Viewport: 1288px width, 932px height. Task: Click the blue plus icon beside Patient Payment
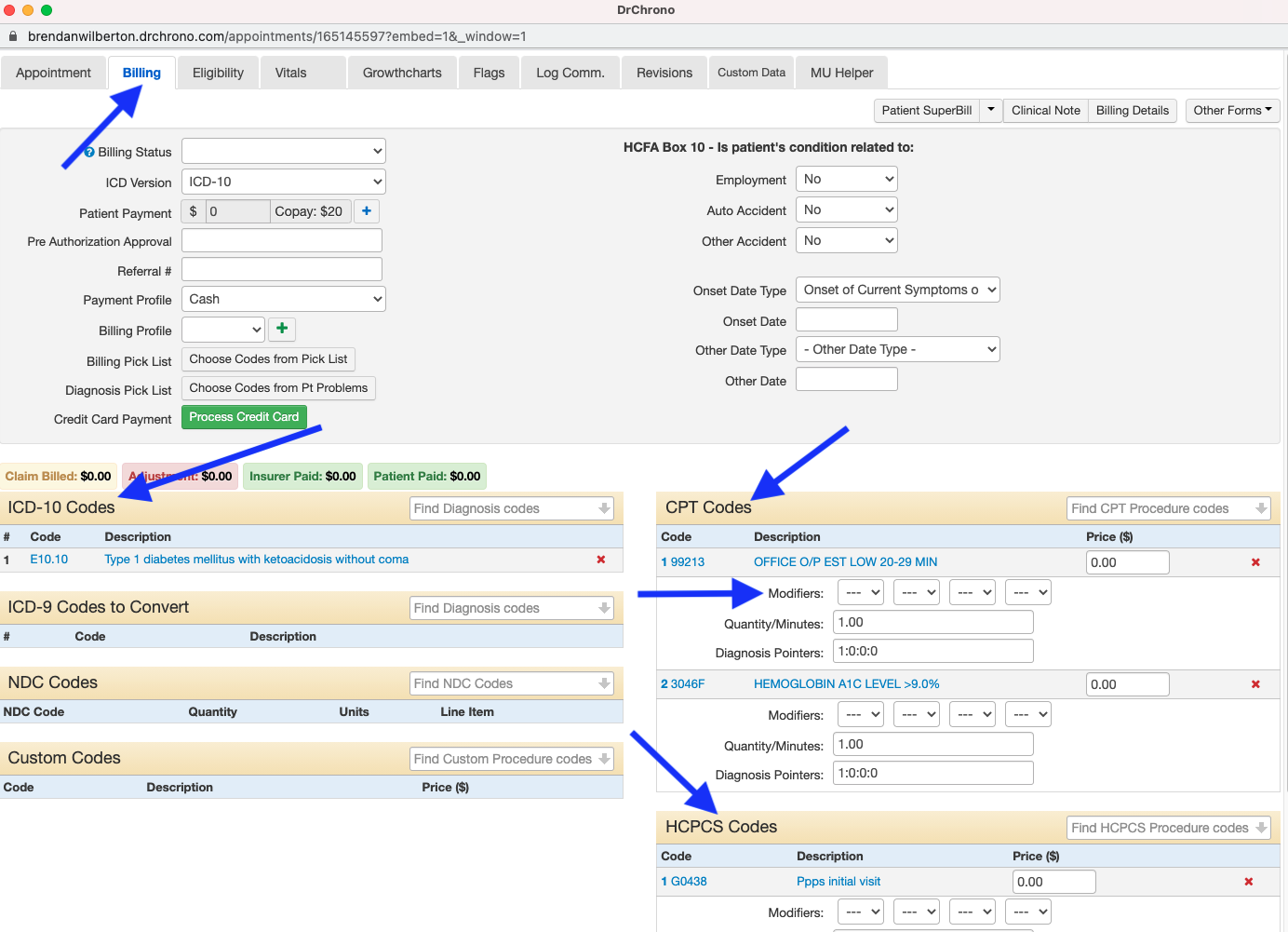(x=367, y=211)
